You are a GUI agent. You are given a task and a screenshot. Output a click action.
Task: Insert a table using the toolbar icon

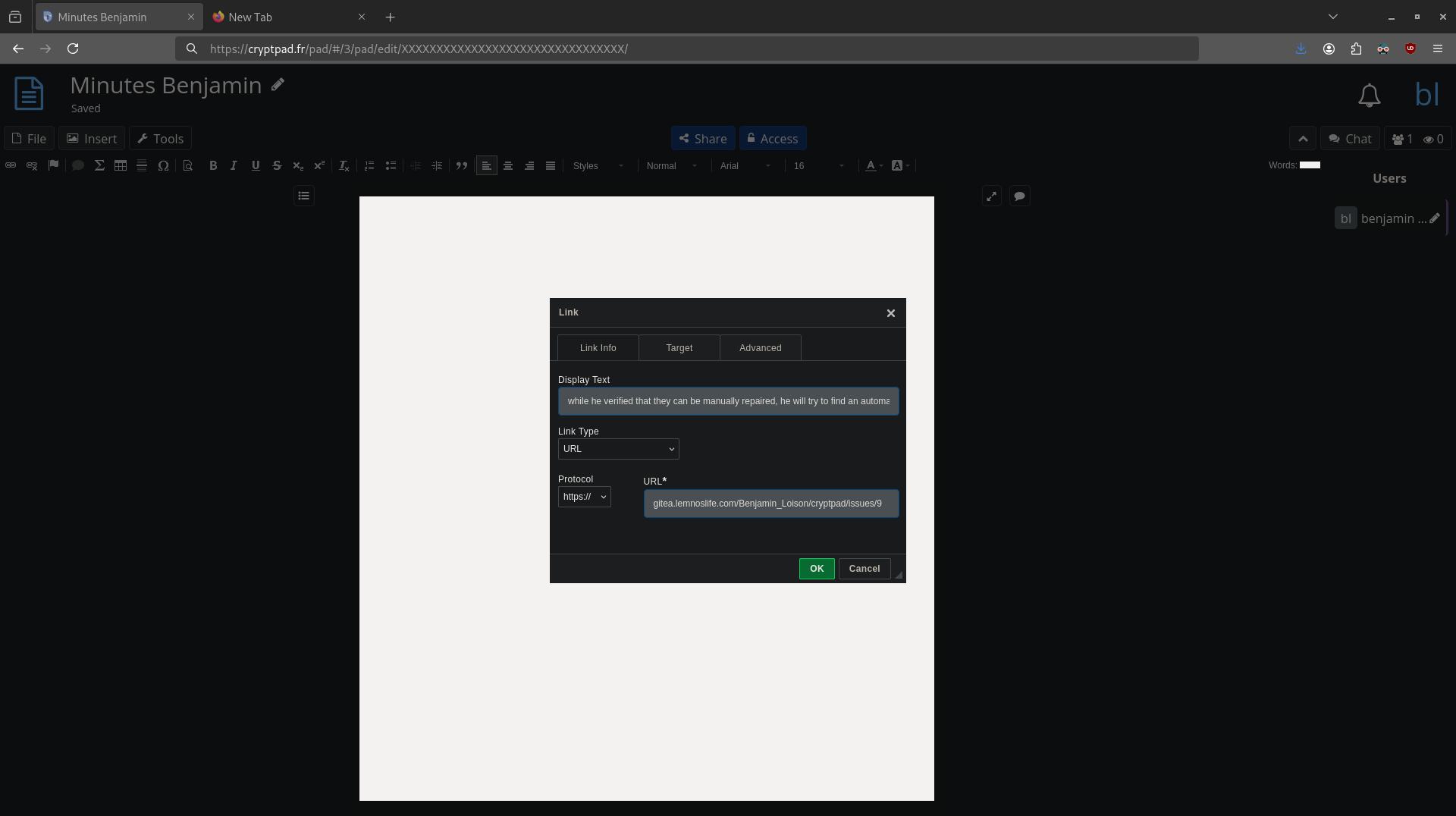point(121,165)
